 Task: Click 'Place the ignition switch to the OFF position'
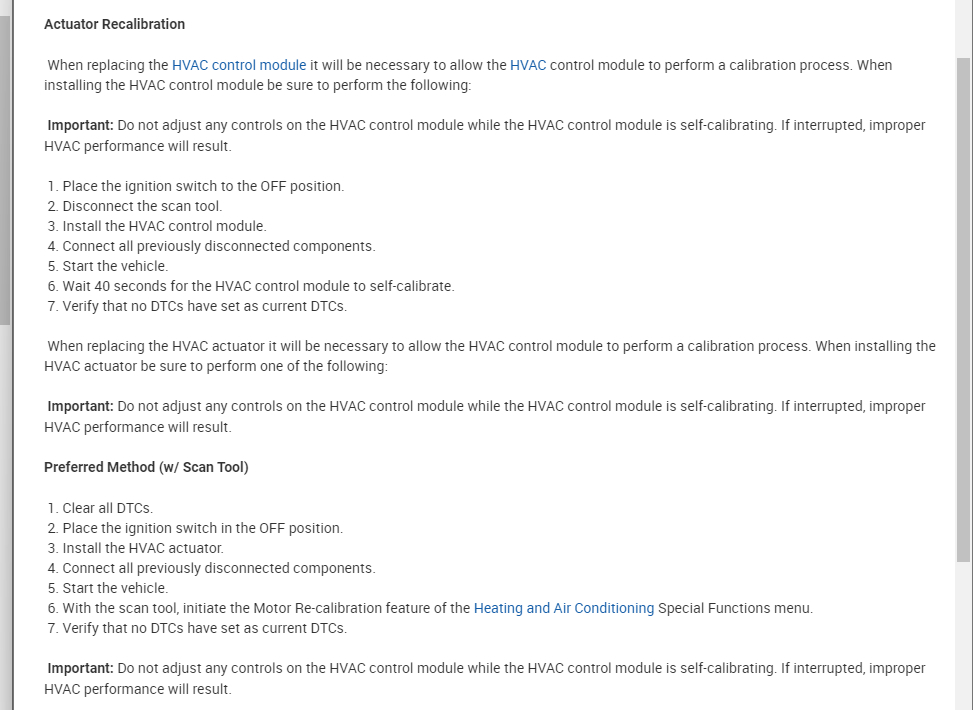coord(203,186)
